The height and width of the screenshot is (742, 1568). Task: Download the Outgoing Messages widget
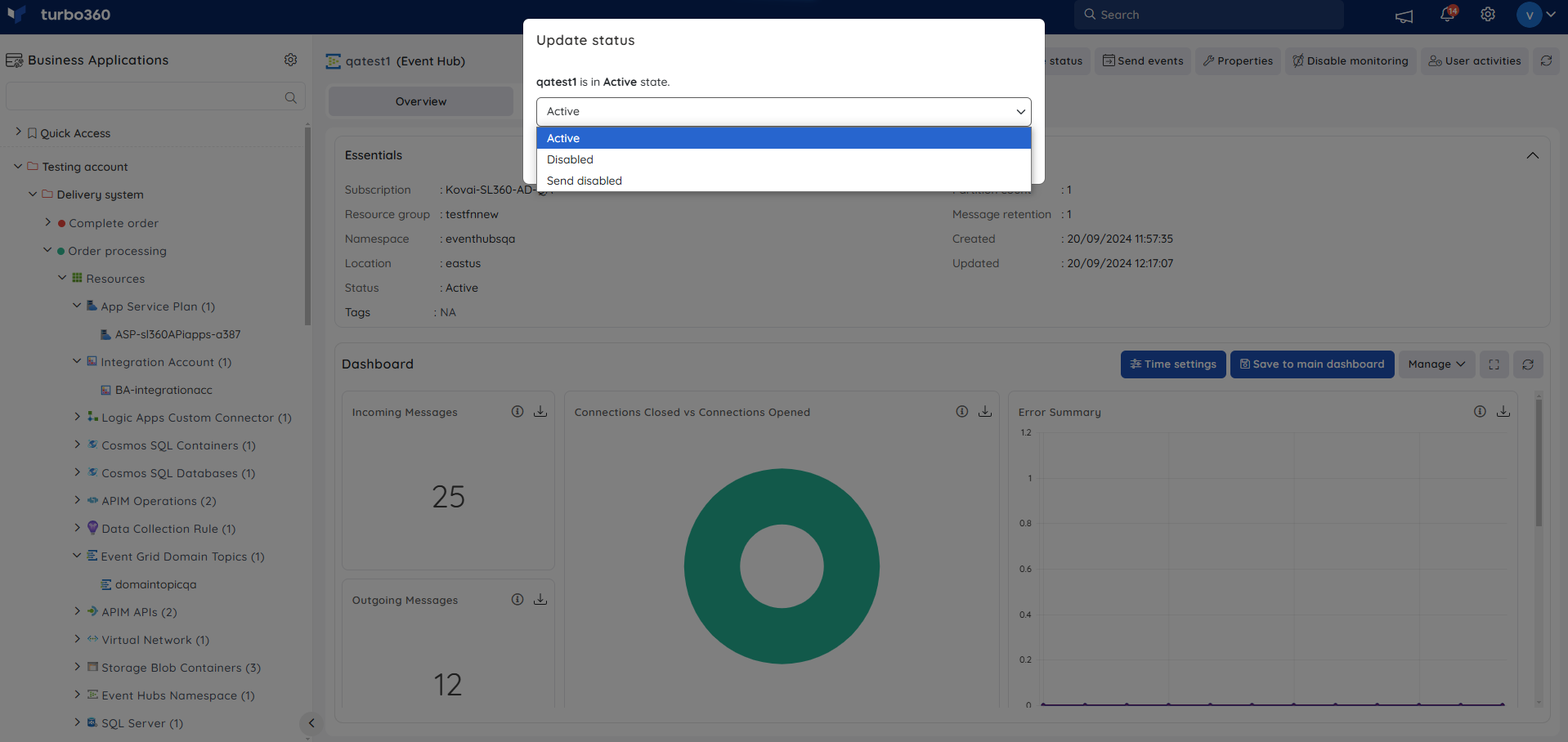tap(540, 600)
